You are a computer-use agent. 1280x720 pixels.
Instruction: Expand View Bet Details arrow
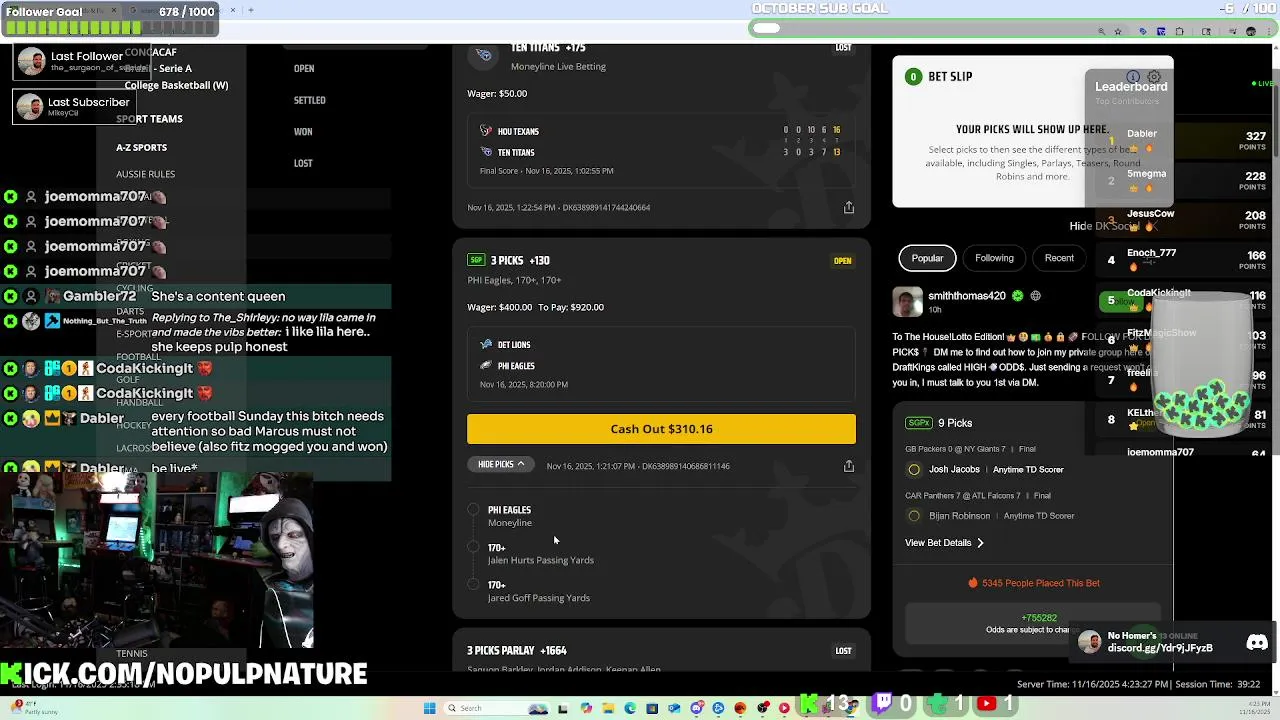[x=980, y=543]
